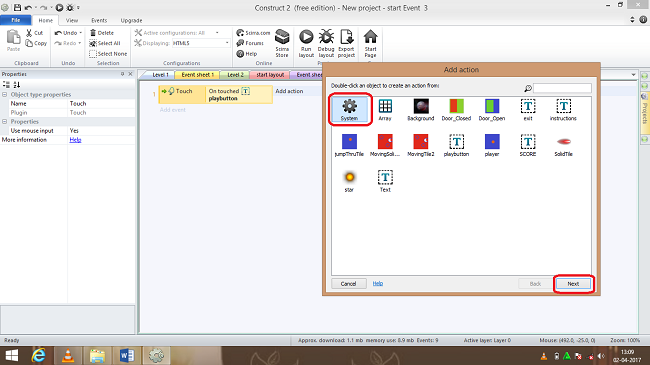Switch to Level 1 tab
This screenshot has width=650, height=365.
tap(160, 75)
